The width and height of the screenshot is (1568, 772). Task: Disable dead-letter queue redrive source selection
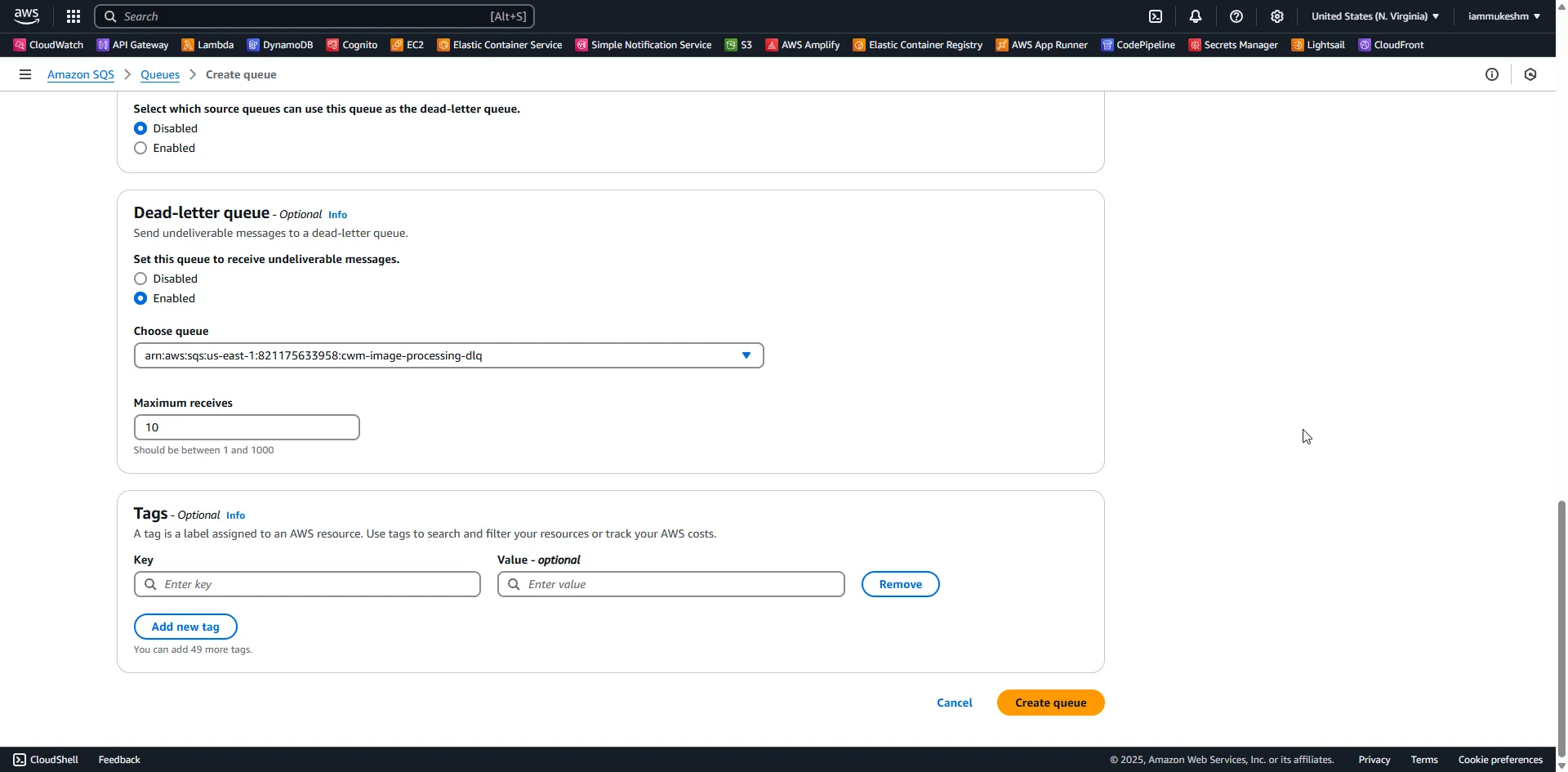click(x=140, y=128)
